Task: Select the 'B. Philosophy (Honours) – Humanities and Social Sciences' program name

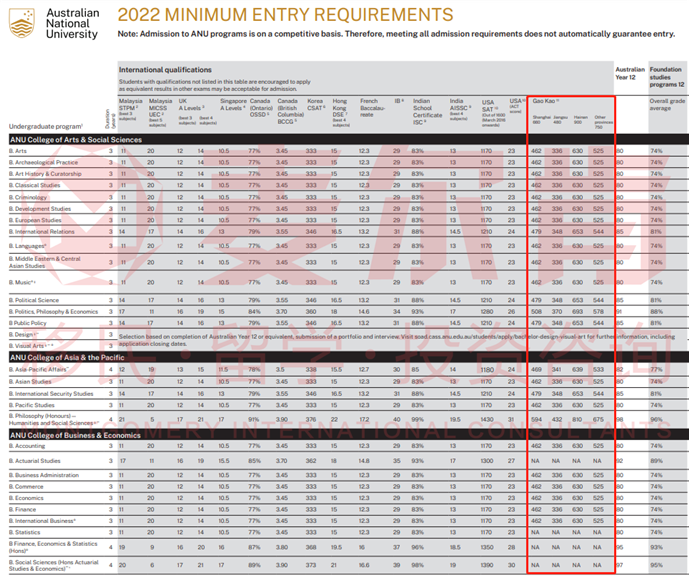Action: pos(54,419)
